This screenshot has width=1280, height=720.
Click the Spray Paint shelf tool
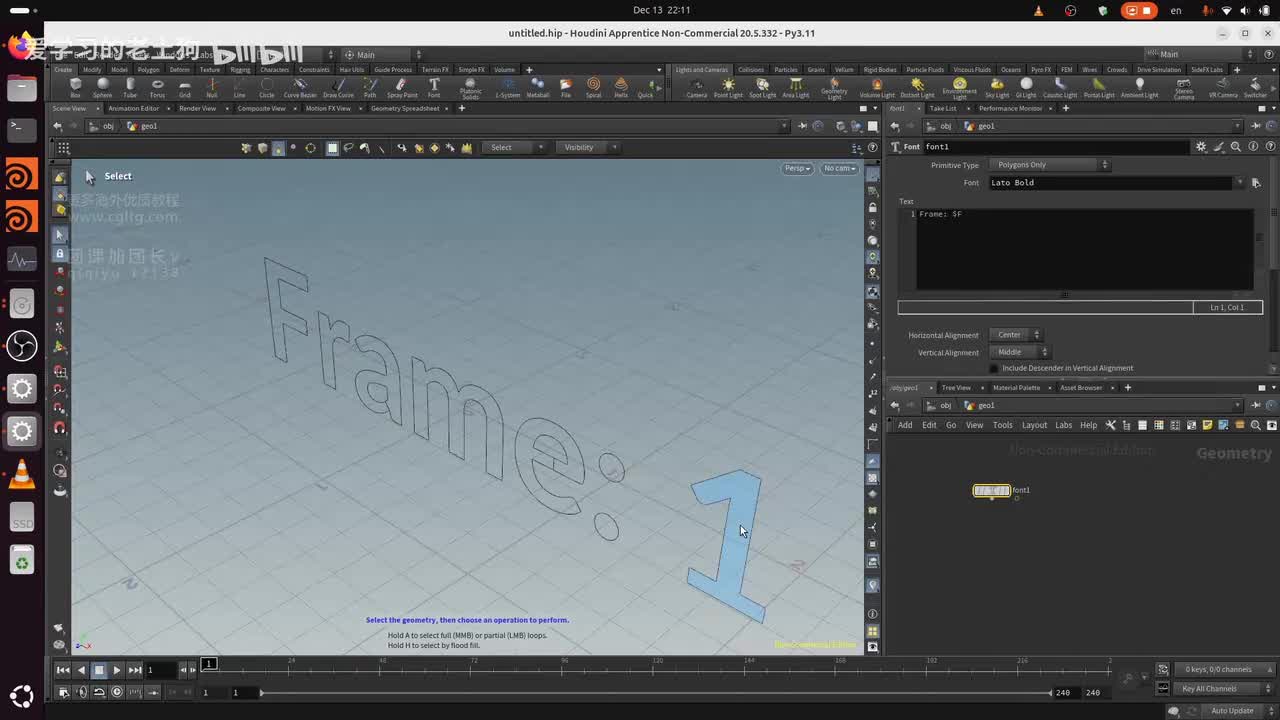tap(402, 88)
